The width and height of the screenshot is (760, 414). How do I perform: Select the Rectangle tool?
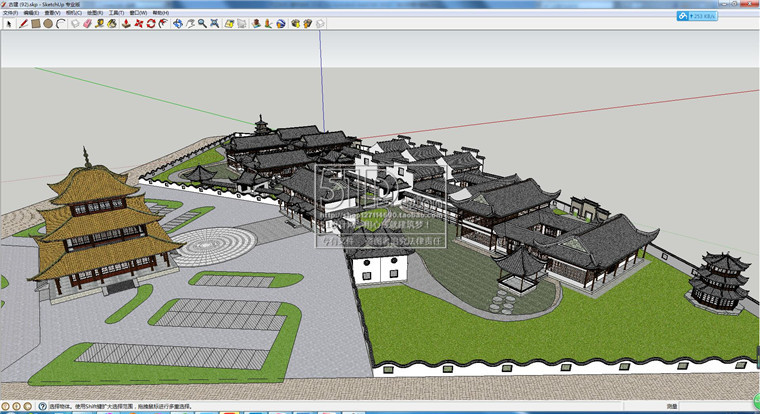(35, 24)
